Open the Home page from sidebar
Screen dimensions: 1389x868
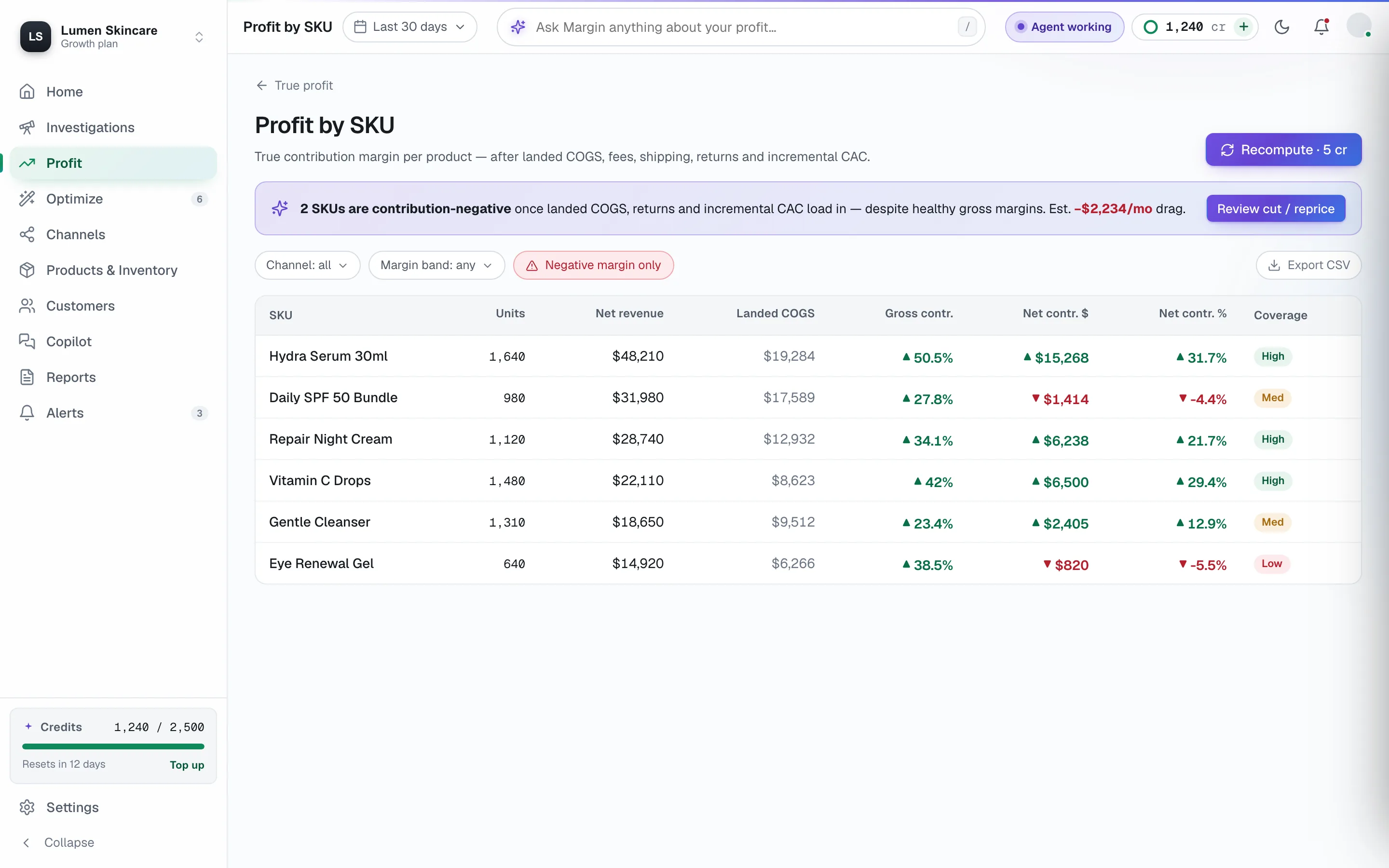click(113, 92)
